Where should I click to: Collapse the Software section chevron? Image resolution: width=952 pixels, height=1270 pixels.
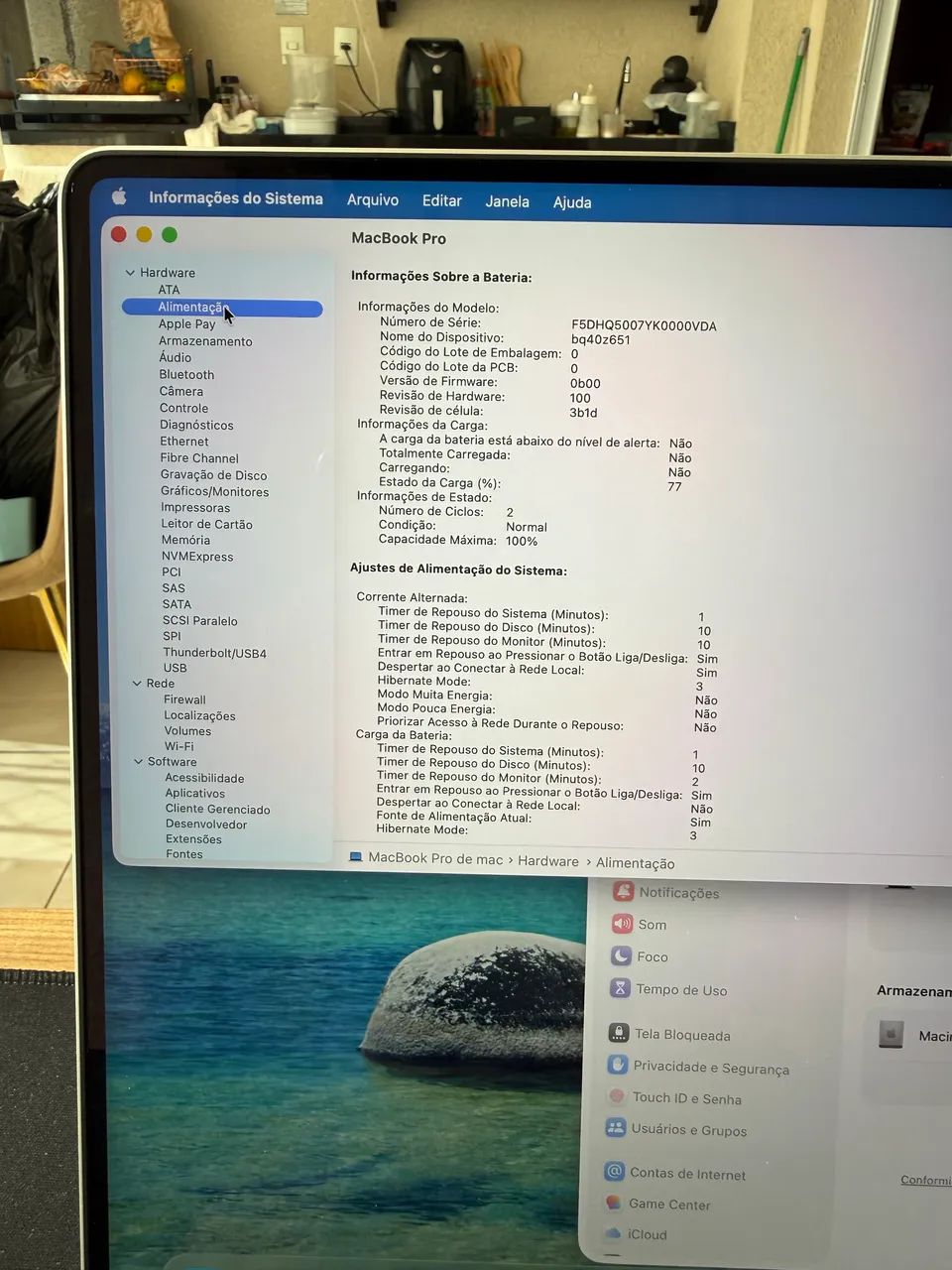click(x=139, y=761)
